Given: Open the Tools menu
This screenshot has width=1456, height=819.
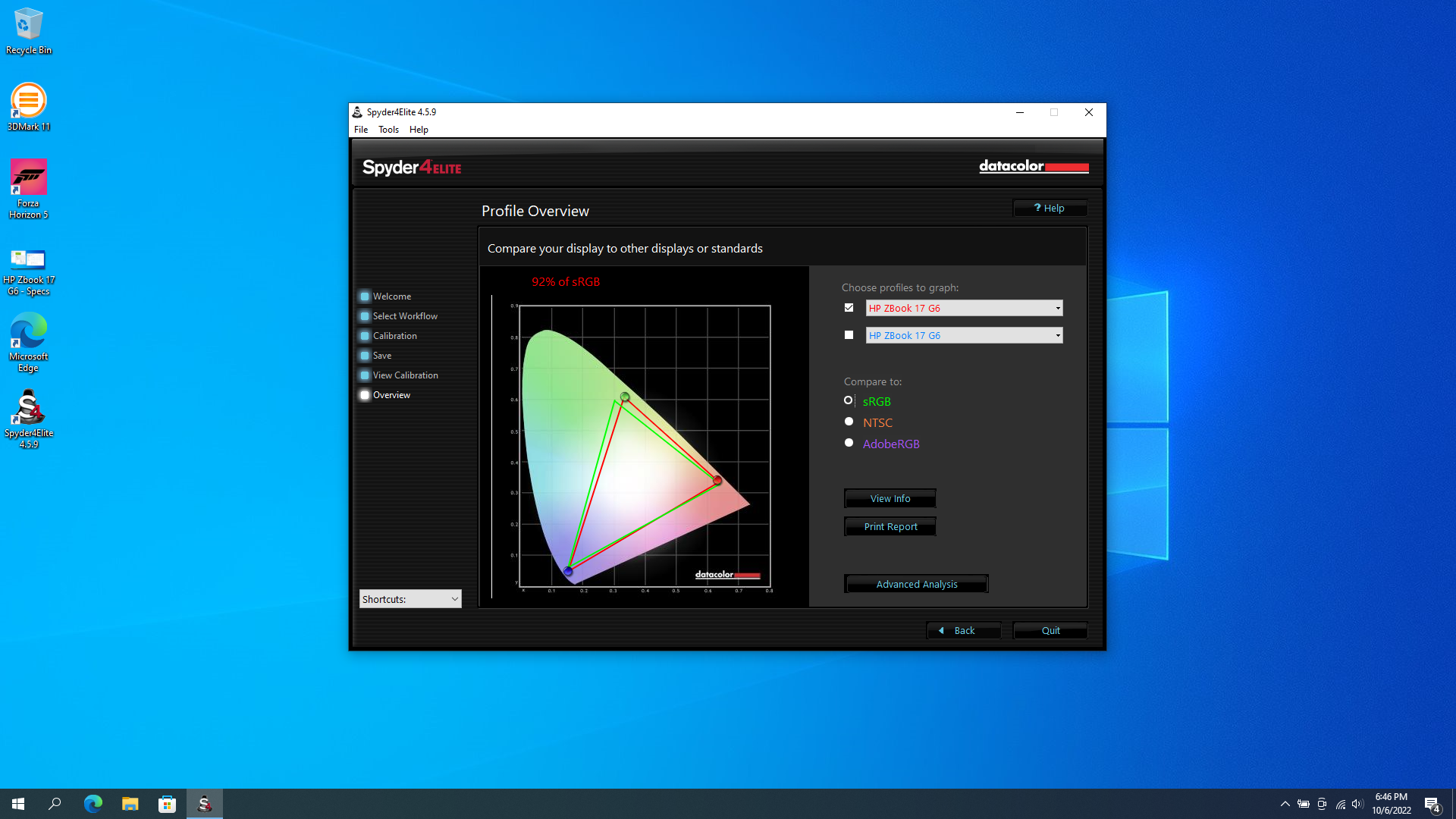Looking at the screenshot, I should click(x=388, y=130).
